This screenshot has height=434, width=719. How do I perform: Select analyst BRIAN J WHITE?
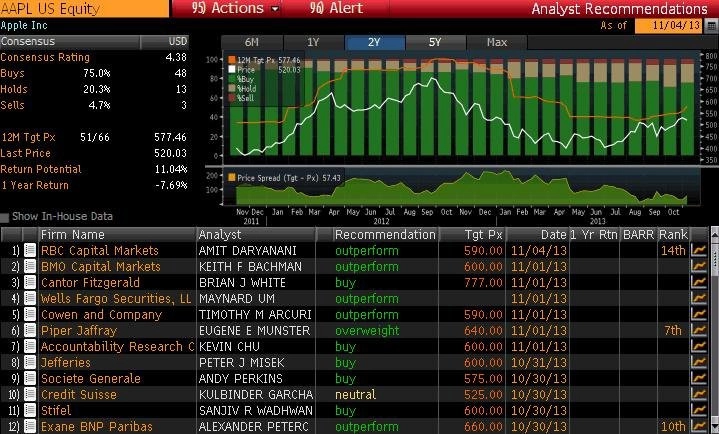pyautogui.click(x=242, y=283)
